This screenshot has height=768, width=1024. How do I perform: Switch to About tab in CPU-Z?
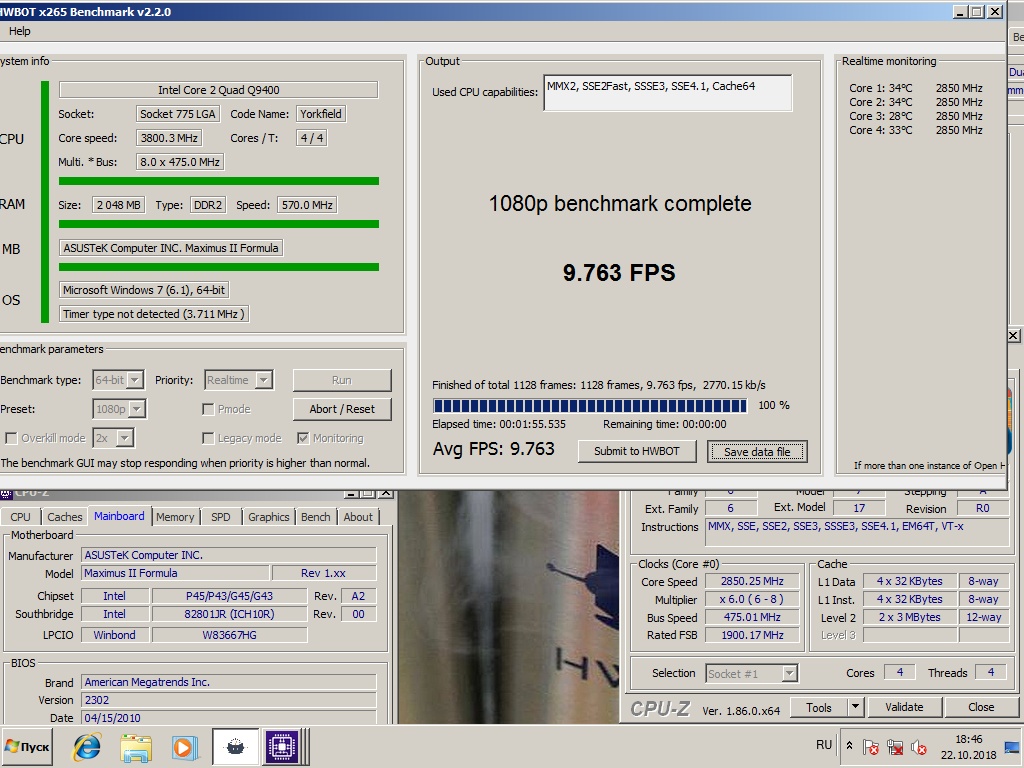[x=358, y=517]
